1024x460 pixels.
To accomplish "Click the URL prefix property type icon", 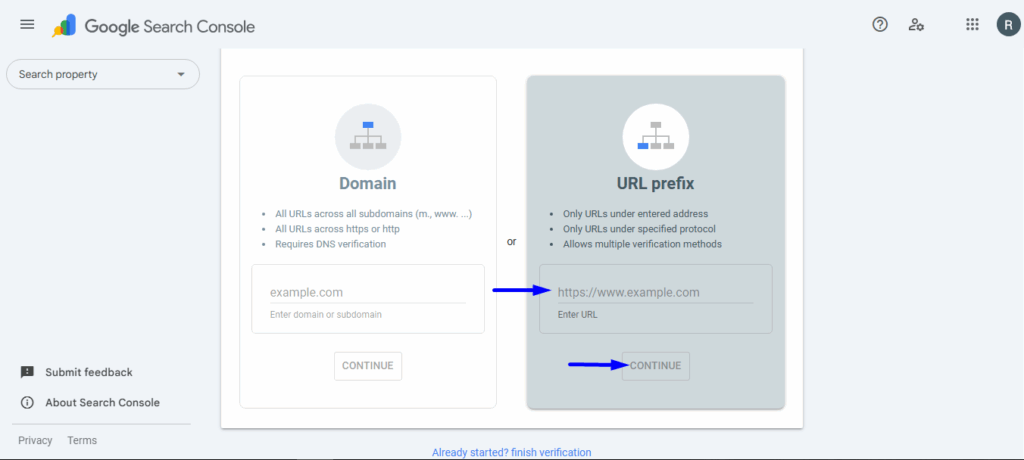I will [x=656, y=137].
